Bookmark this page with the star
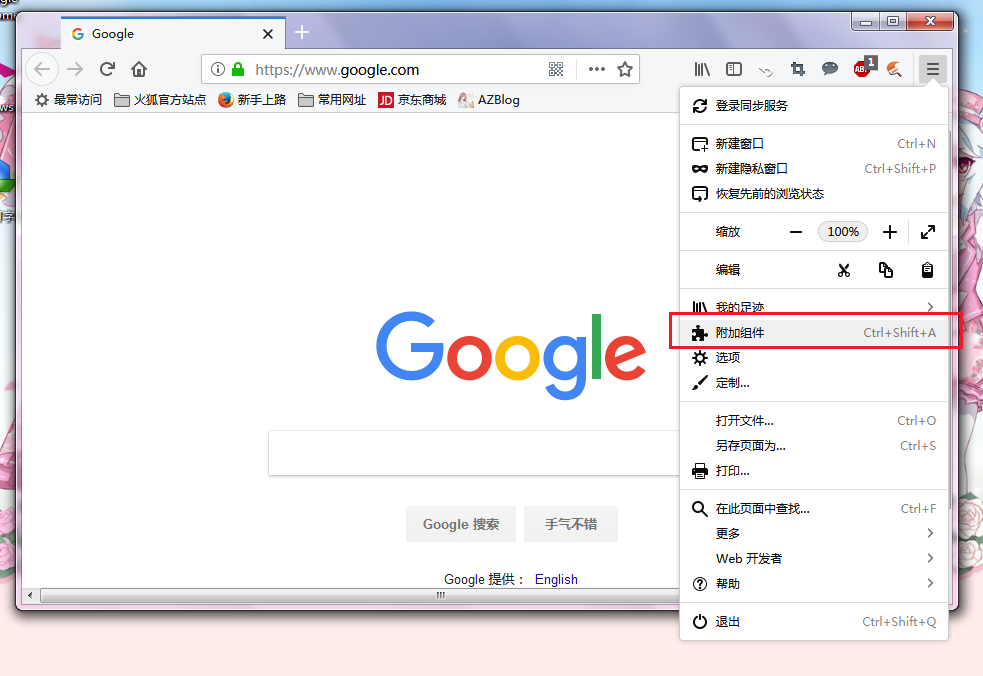Screen dimensions: 983x676 click(625, 69)
